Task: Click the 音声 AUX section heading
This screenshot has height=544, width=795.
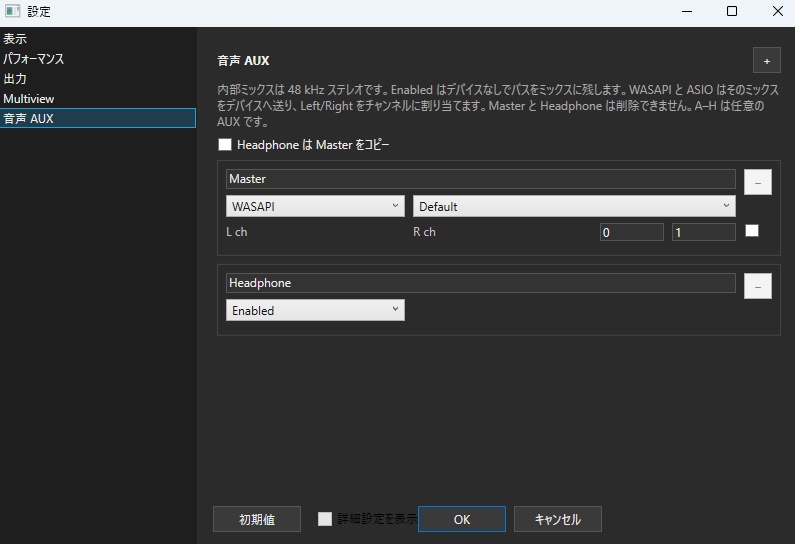Action: coord(243,60)
